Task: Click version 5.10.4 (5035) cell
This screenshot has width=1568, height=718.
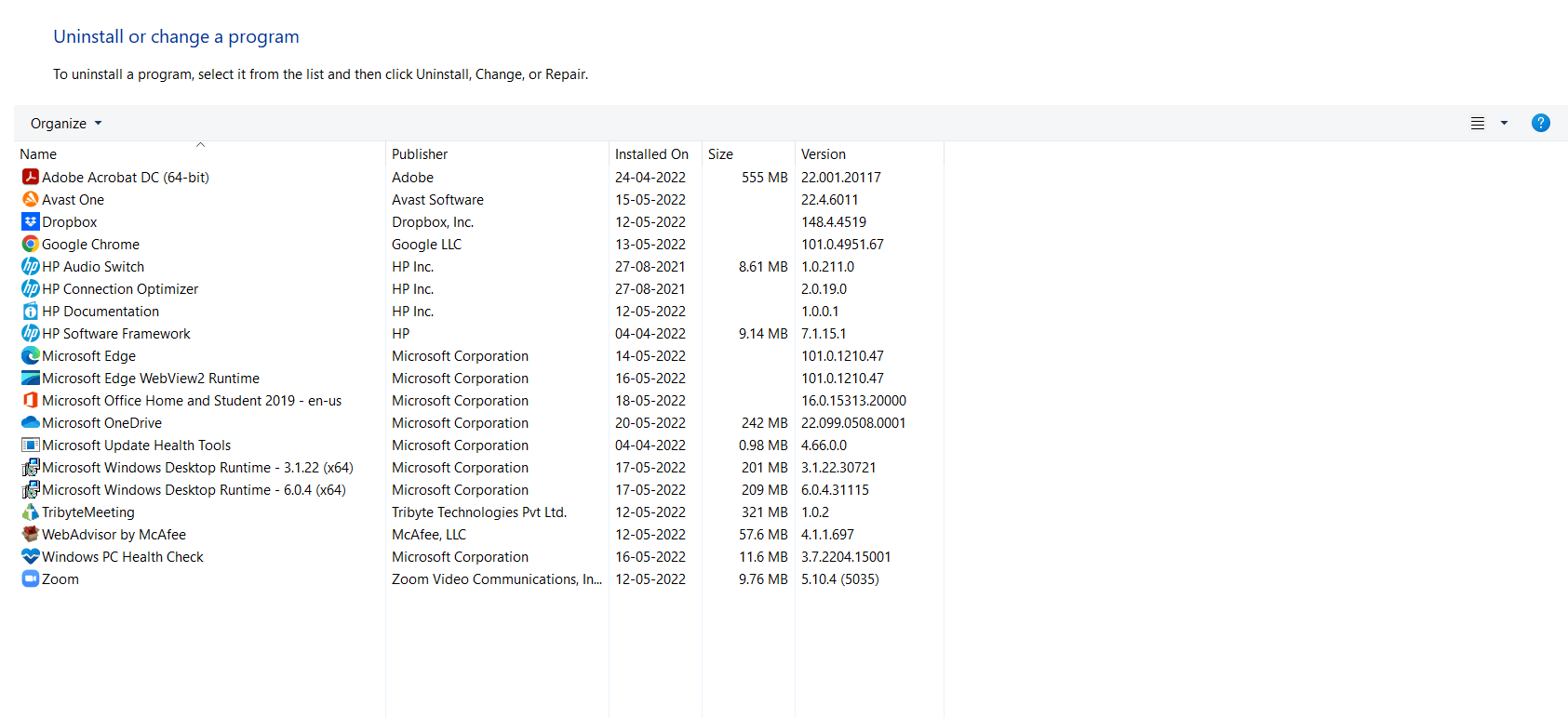Action: [x=840, y=578]
